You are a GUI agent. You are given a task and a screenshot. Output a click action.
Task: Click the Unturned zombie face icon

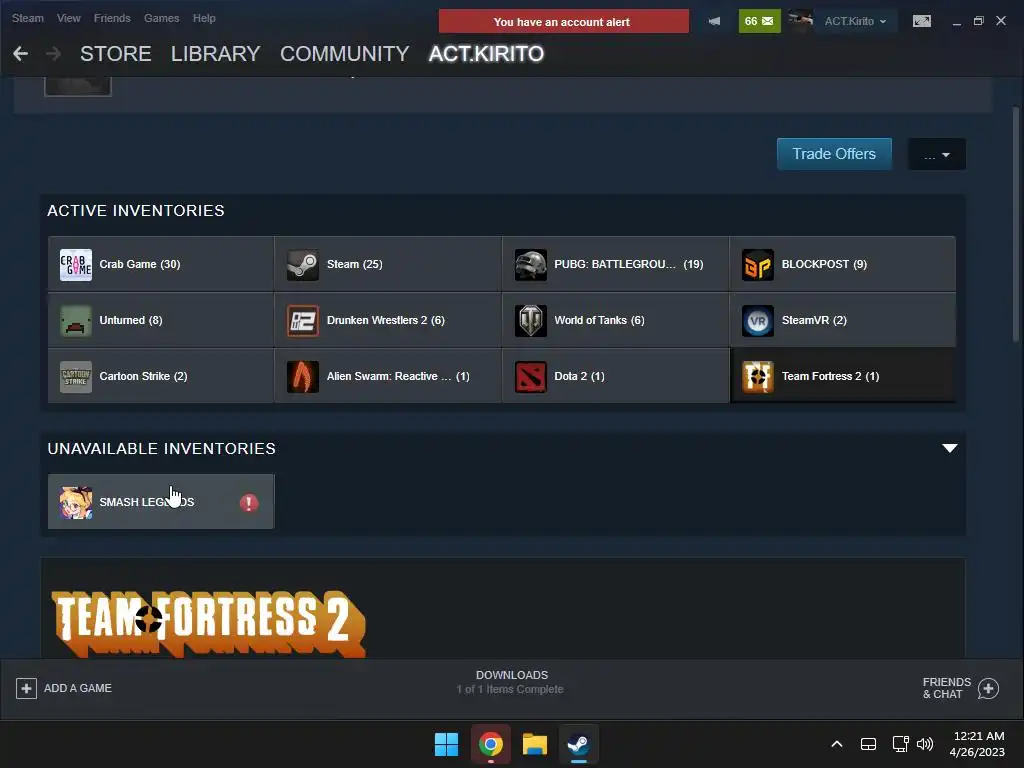pyautogui.click(x=76, y=321)
